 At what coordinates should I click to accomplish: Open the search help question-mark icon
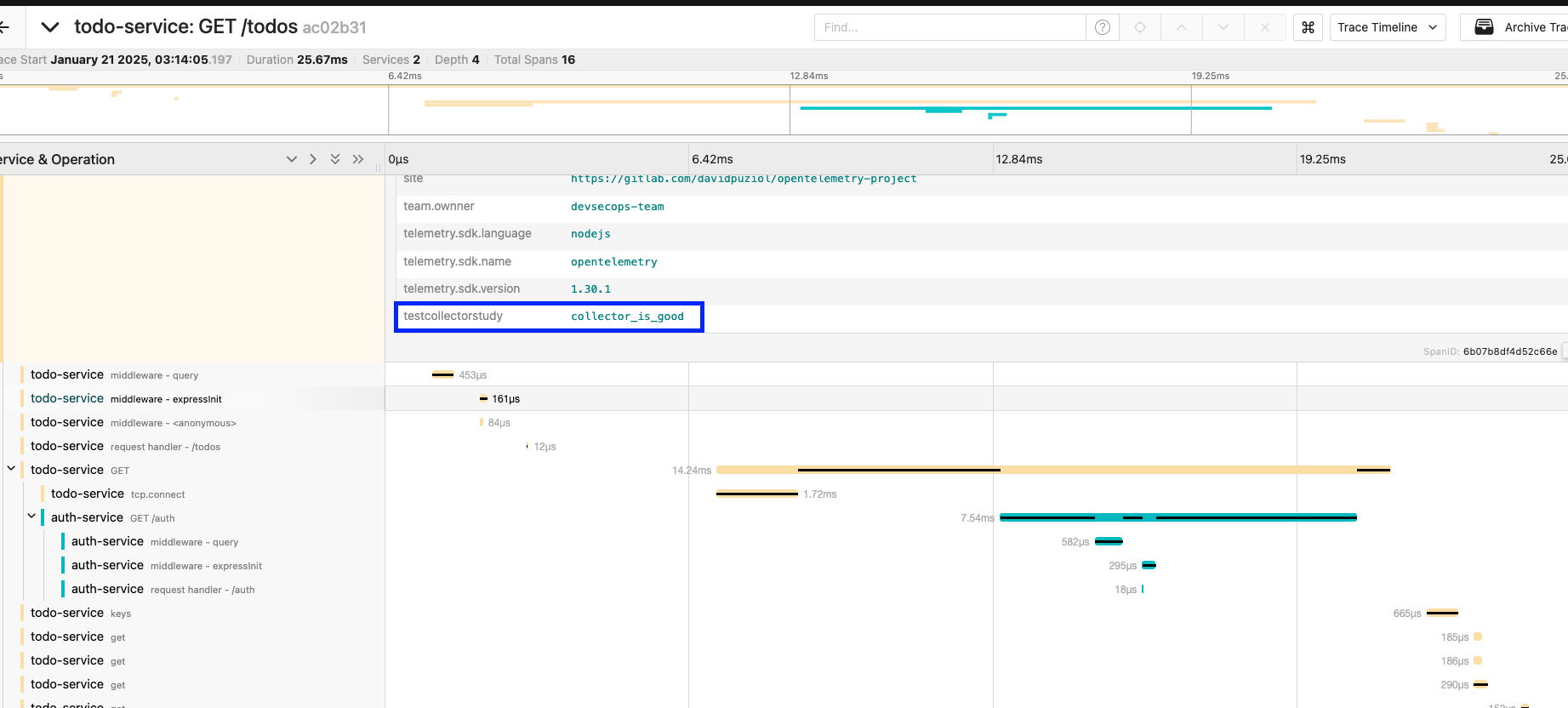click(x=1102, y=27)
